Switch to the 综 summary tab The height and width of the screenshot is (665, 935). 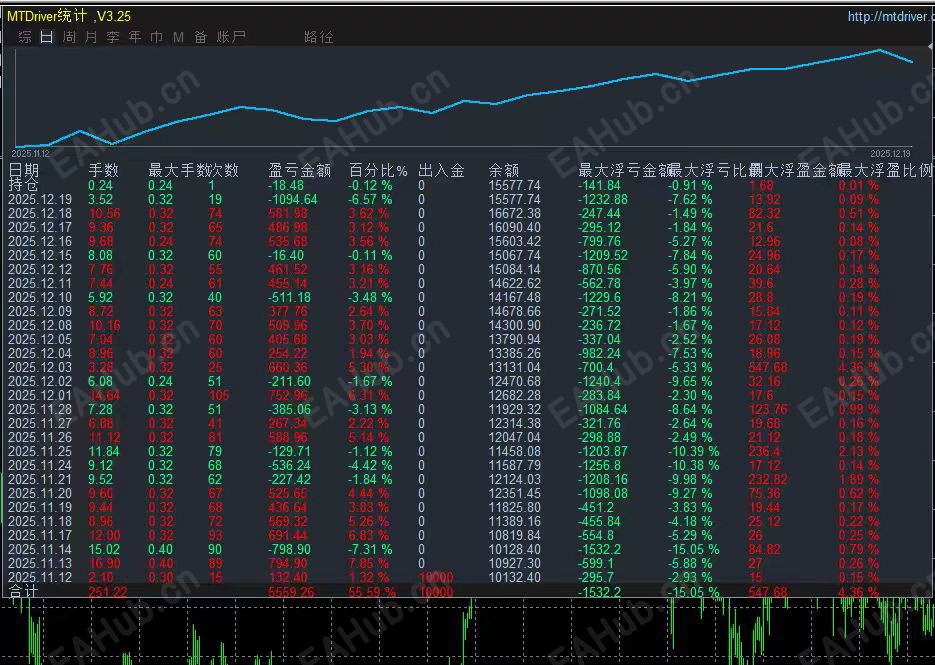(25, 37)
